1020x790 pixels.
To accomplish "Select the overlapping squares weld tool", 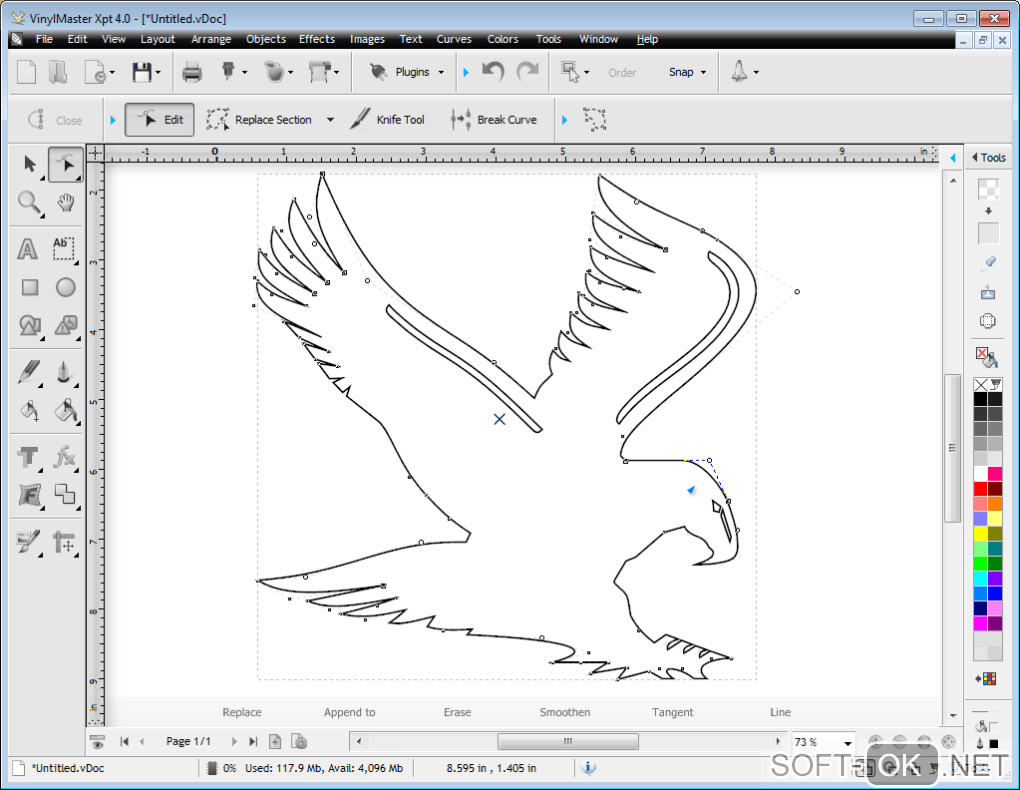I will click(x=65, y=495).
